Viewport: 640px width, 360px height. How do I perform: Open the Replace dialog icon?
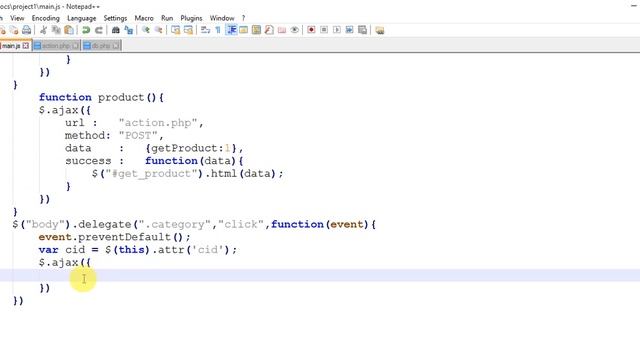(129, 30)
